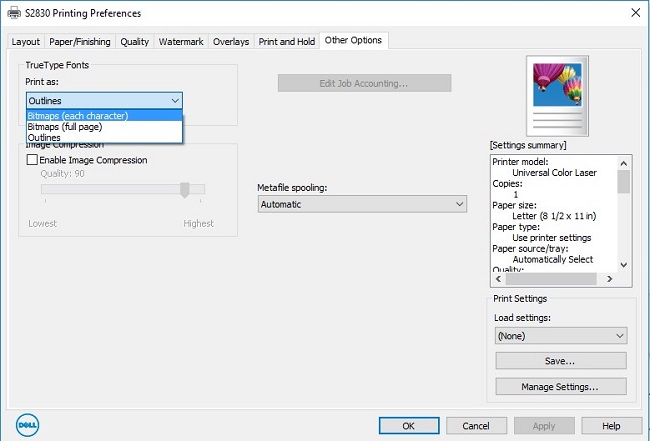Click 'Automatically Select' in settings summary

click(x=553, y=259)
